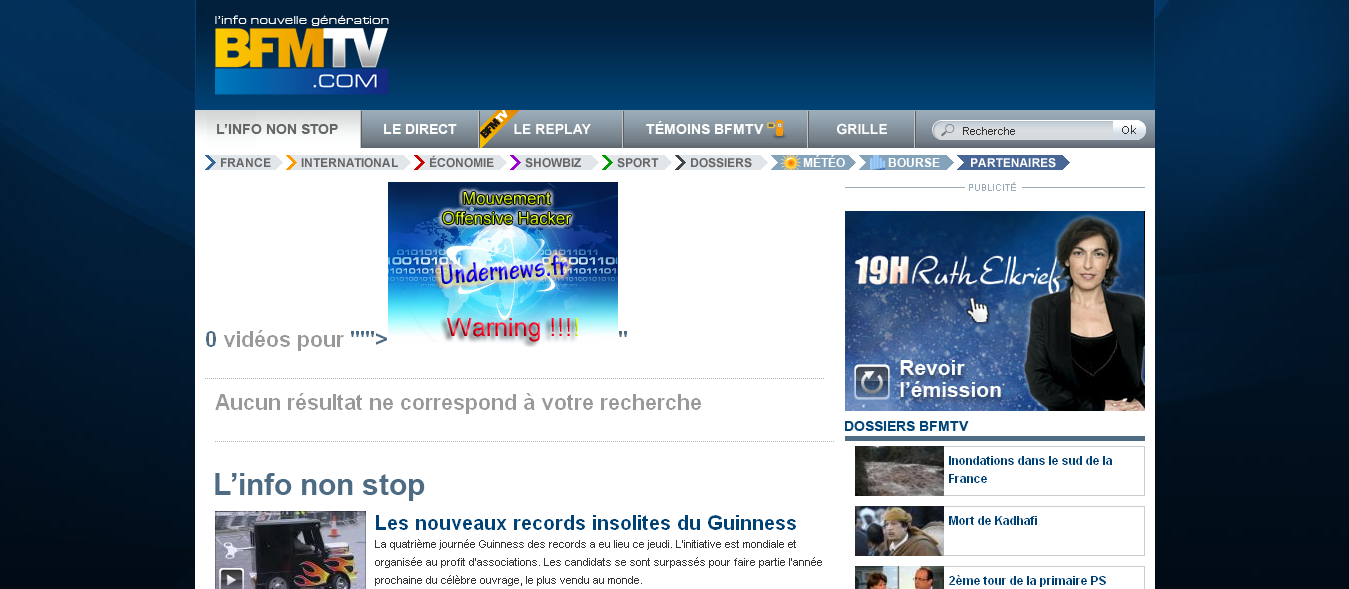Click the search magnifier icon
Image resolution: width=1349 pixels, height=589 pixels.
click(x=947, y=130)
